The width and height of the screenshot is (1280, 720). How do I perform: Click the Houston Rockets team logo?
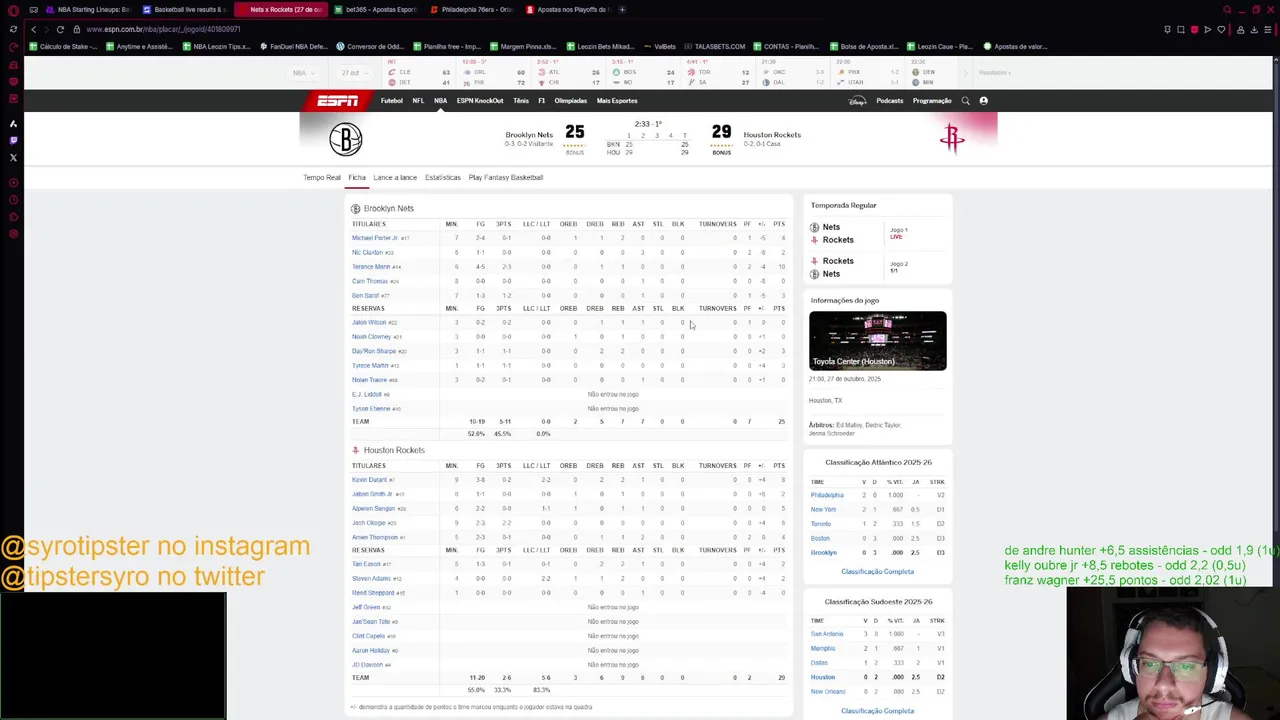tap(951, 139)
